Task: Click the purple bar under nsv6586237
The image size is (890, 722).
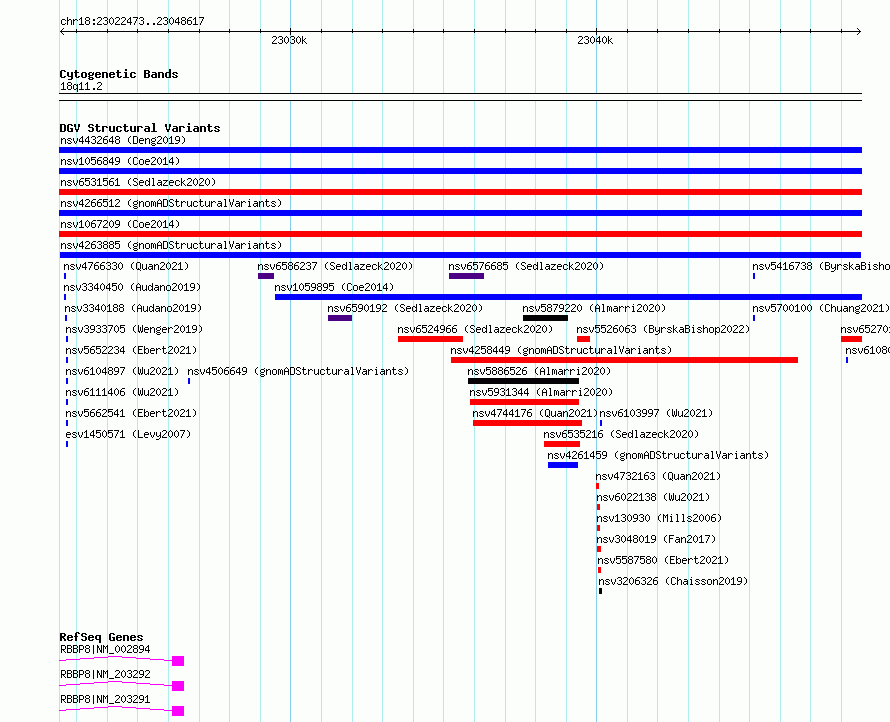Action: point(266,276)
